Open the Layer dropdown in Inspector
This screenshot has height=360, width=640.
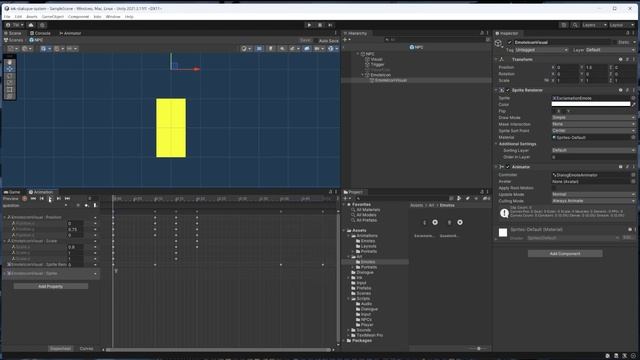(610, 50)
